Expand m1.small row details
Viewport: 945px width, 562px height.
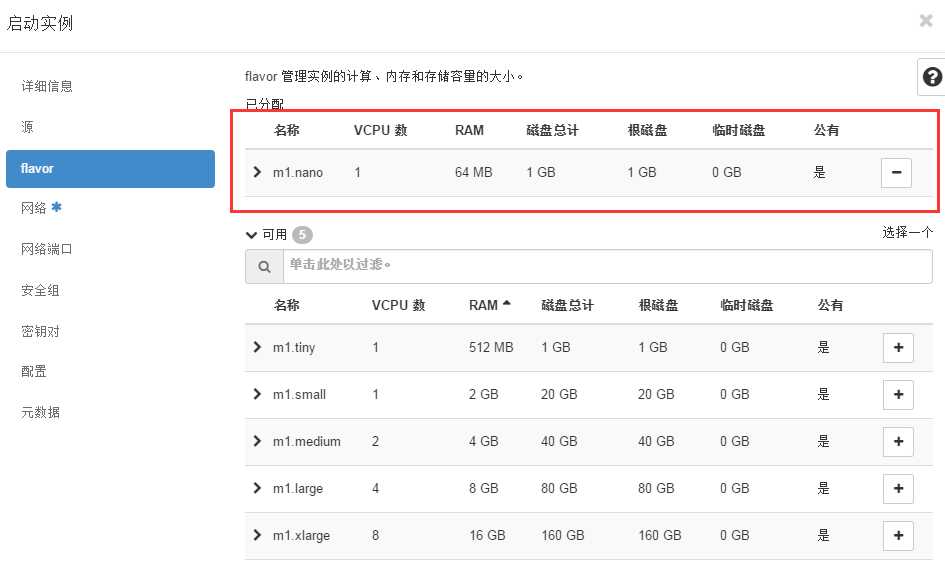coord(257,394)
